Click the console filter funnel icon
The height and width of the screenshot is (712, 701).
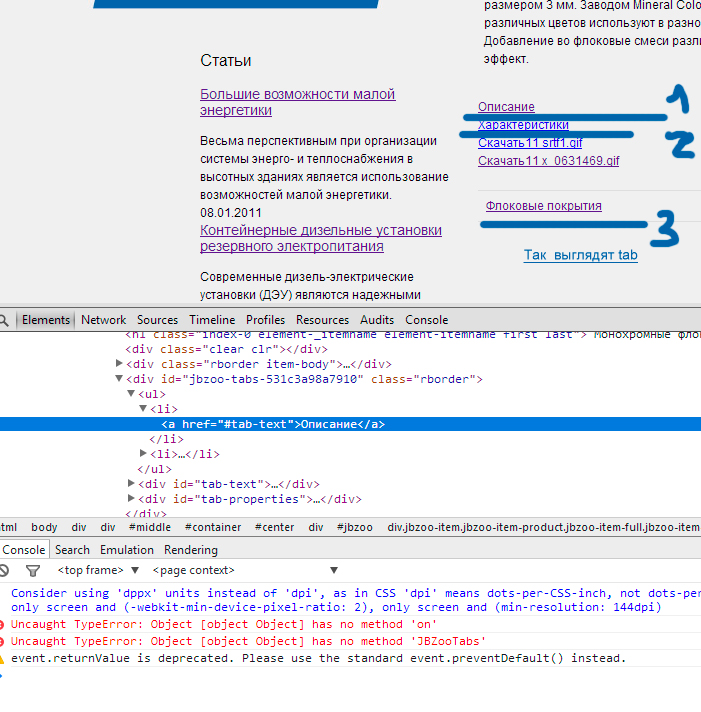(32, 570)
